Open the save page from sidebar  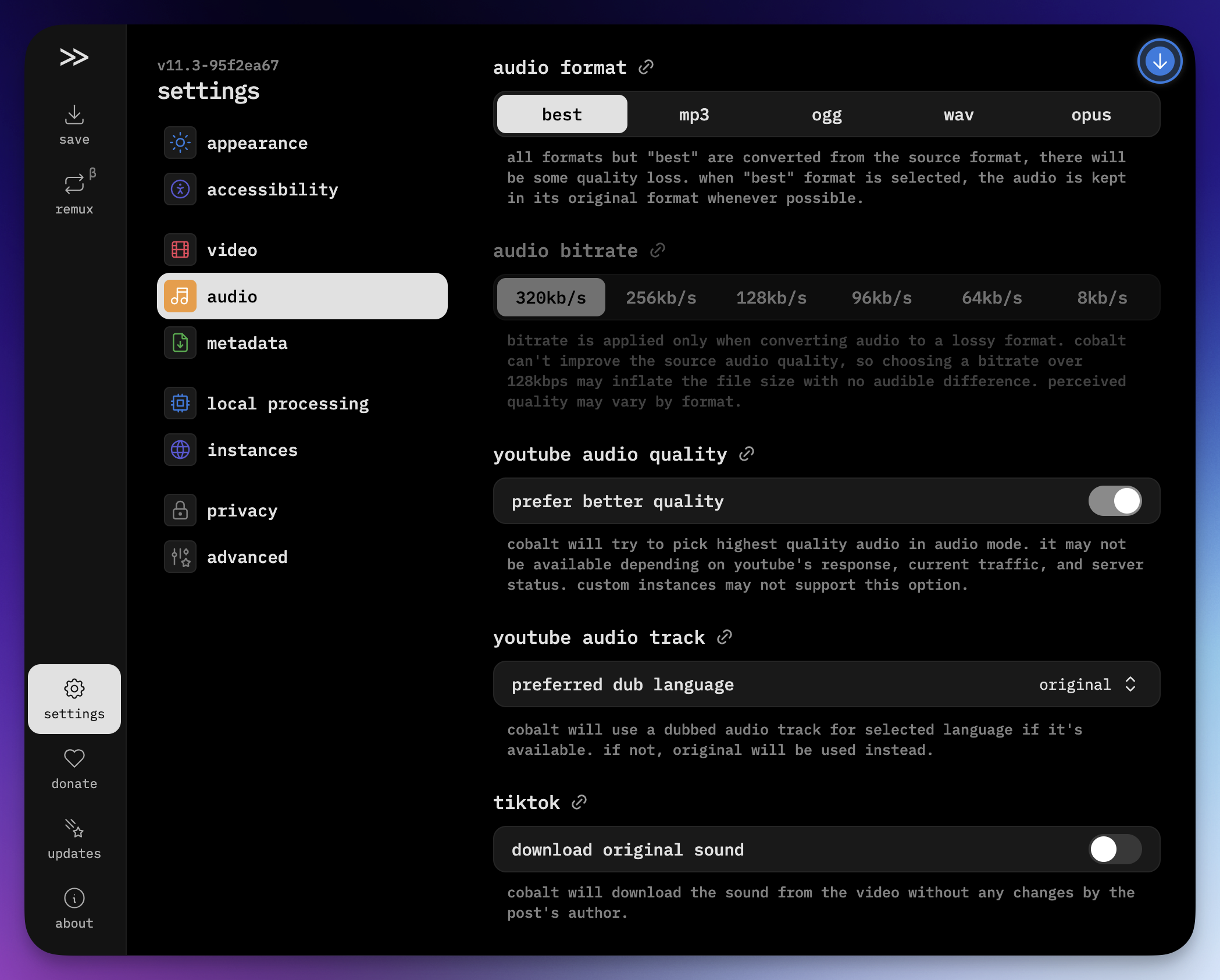point(74,124)
